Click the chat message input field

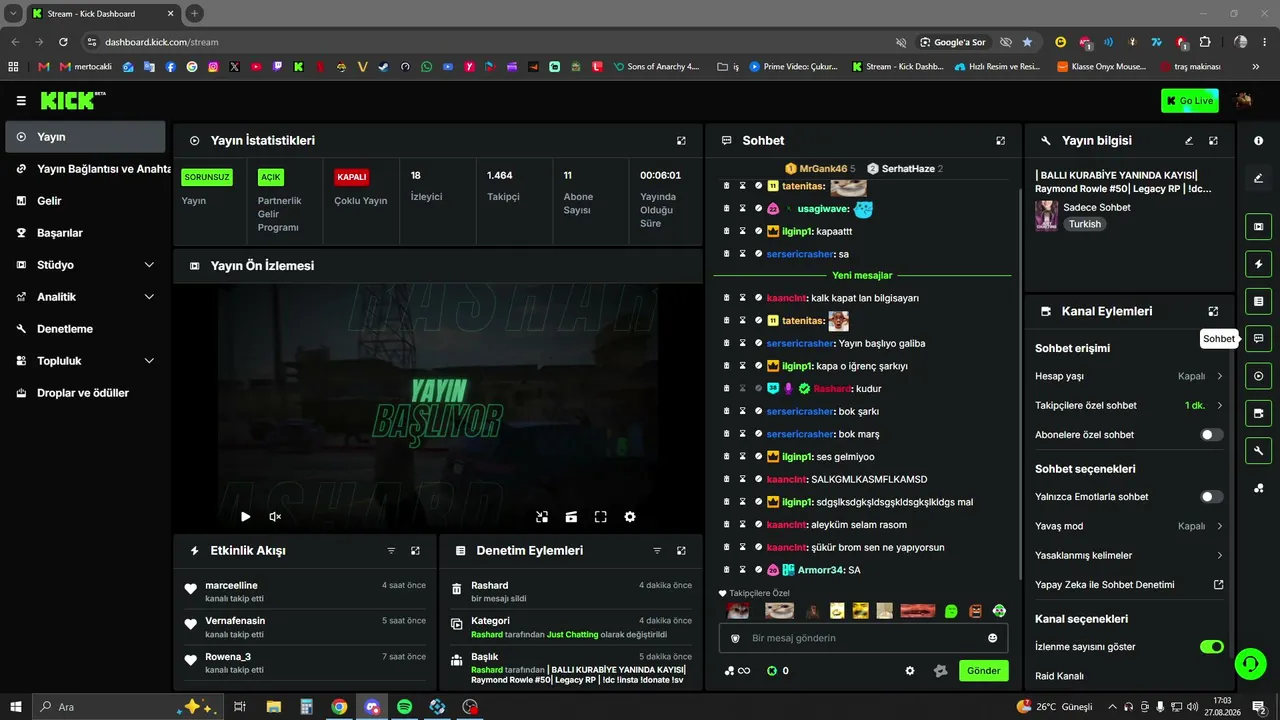[x=864, y=638]
